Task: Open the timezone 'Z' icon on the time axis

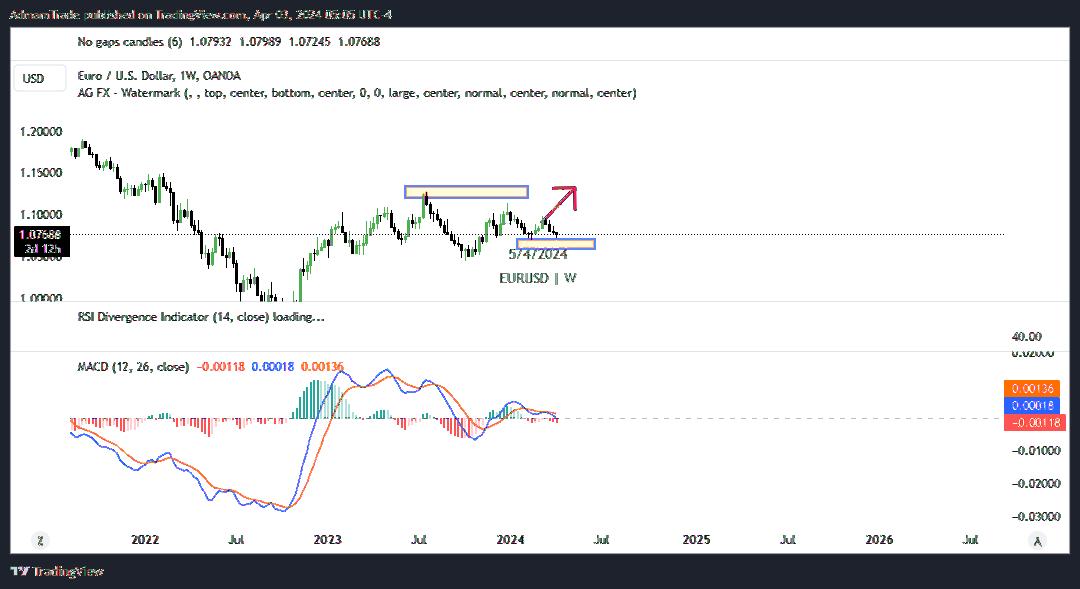Action: [x=41, y=541]
